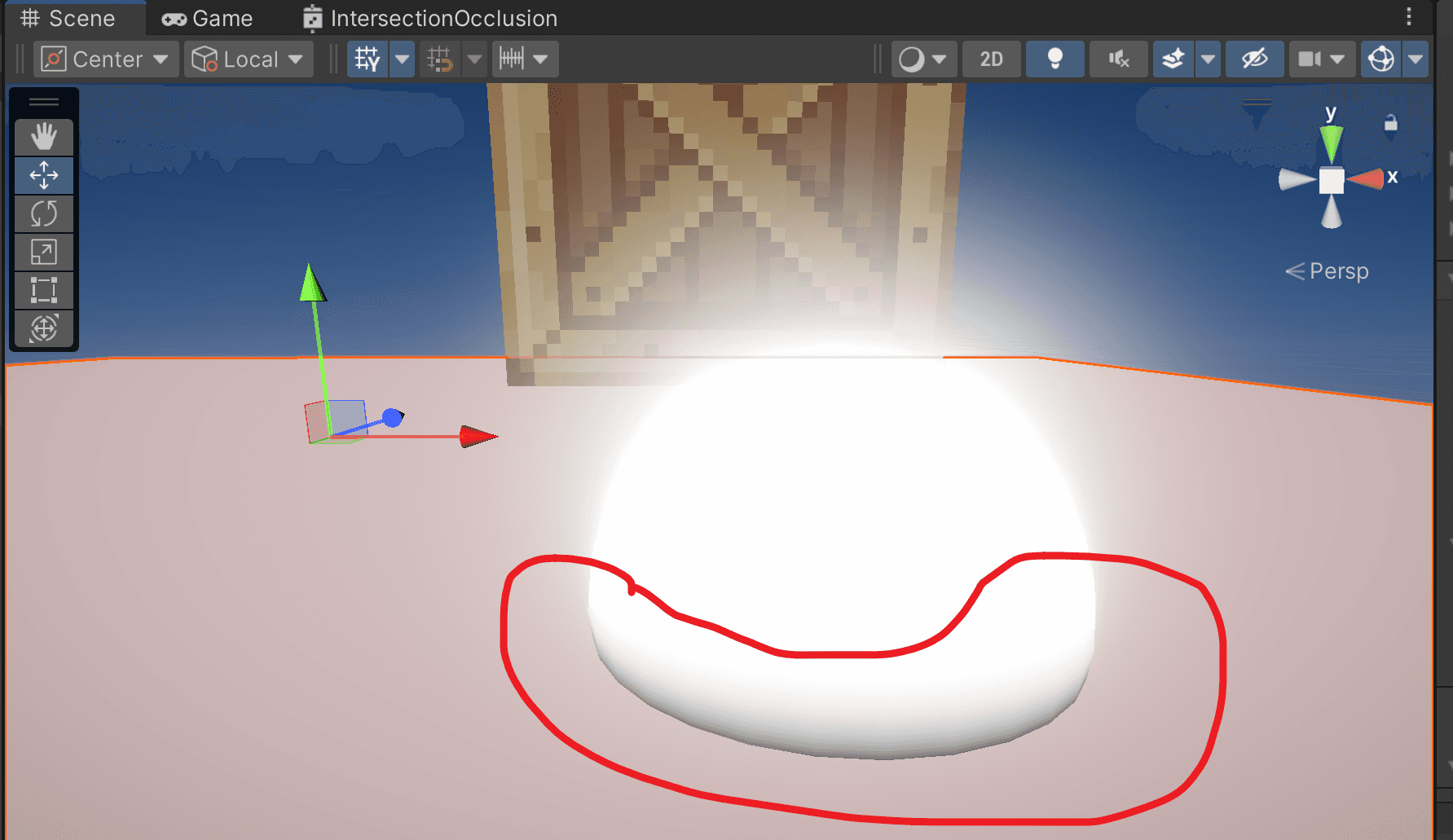This screenshot has width=1453, height=840.
Task: Click the tools overlay drag handle
Action: 44,103
